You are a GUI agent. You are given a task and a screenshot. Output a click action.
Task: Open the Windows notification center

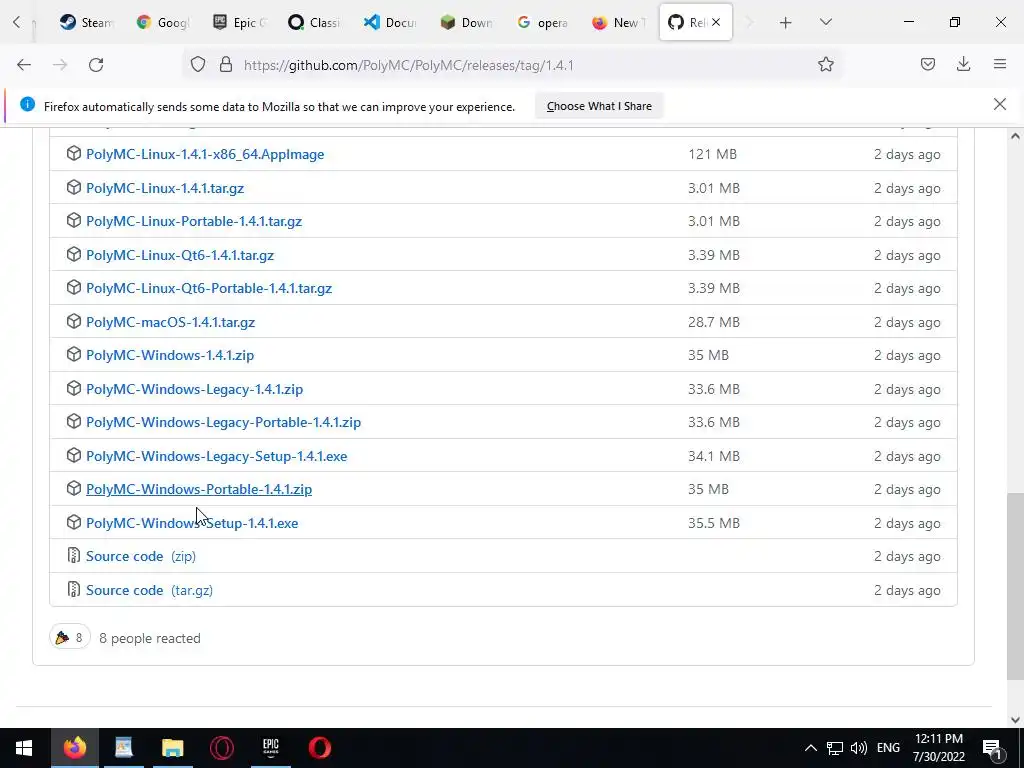click(991, 748)
